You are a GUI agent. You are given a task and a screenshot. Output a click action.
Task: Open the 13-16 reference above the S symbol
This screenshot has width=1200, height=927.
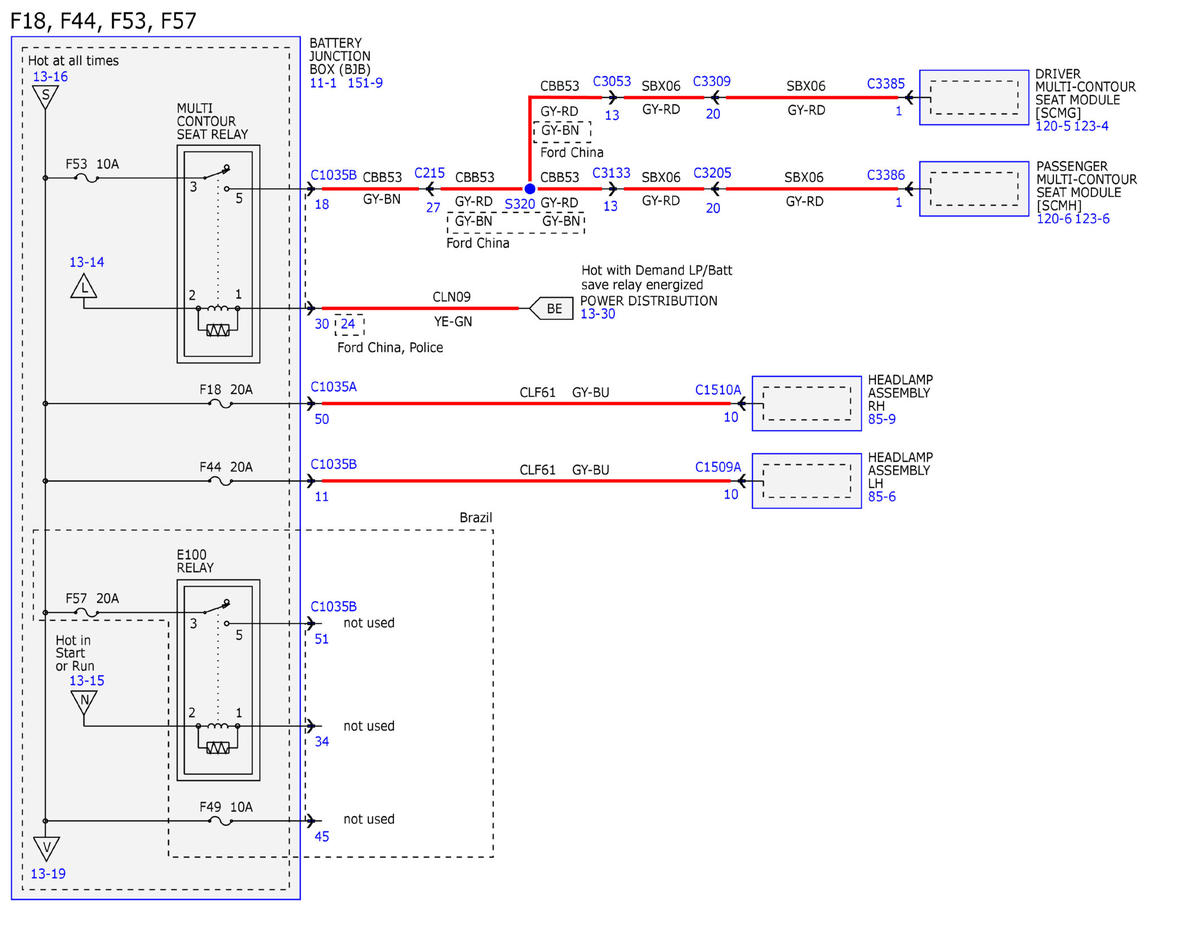pos(50,76)
